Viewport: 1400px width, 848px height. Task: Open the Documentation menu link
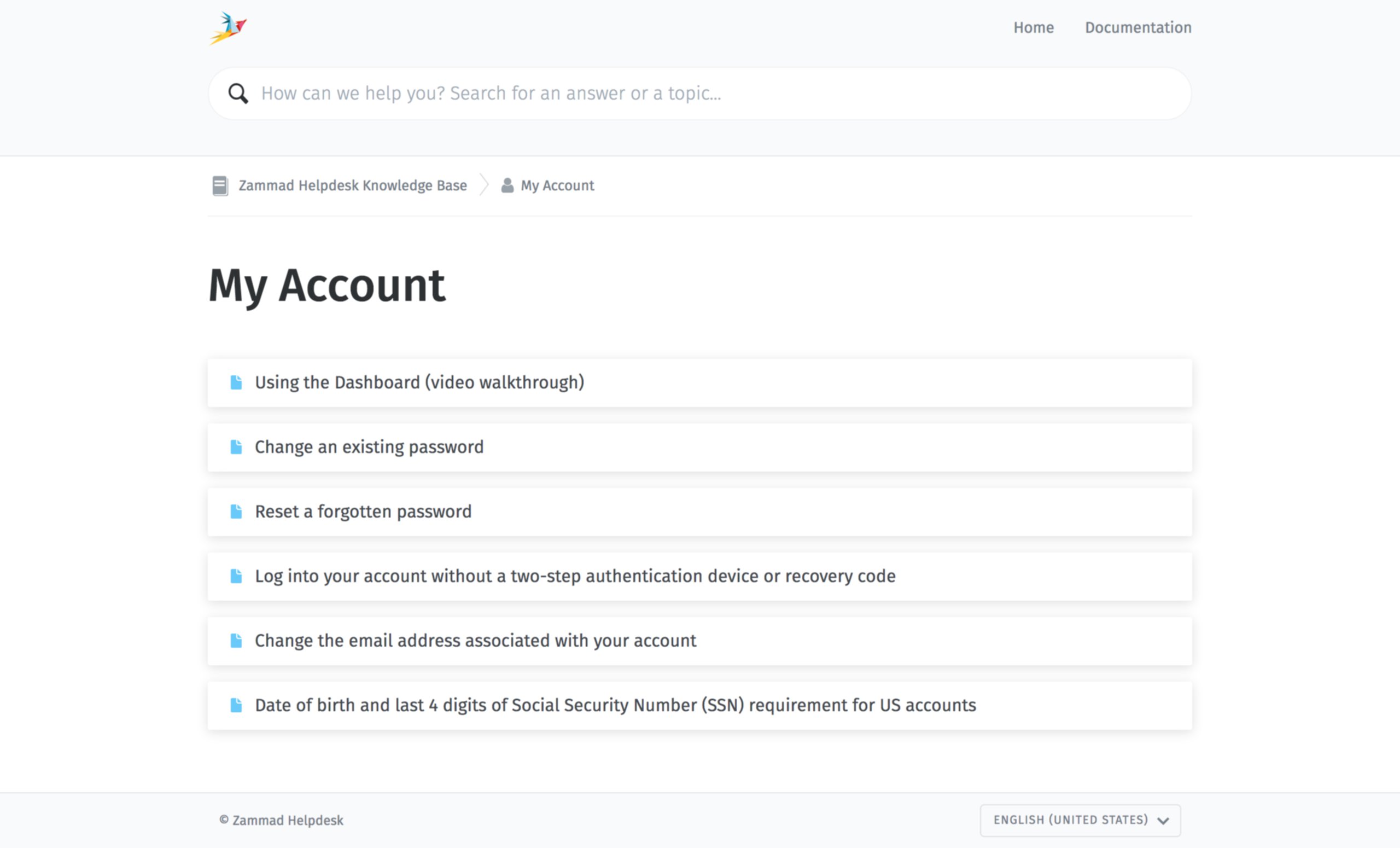pos(1137,27)
